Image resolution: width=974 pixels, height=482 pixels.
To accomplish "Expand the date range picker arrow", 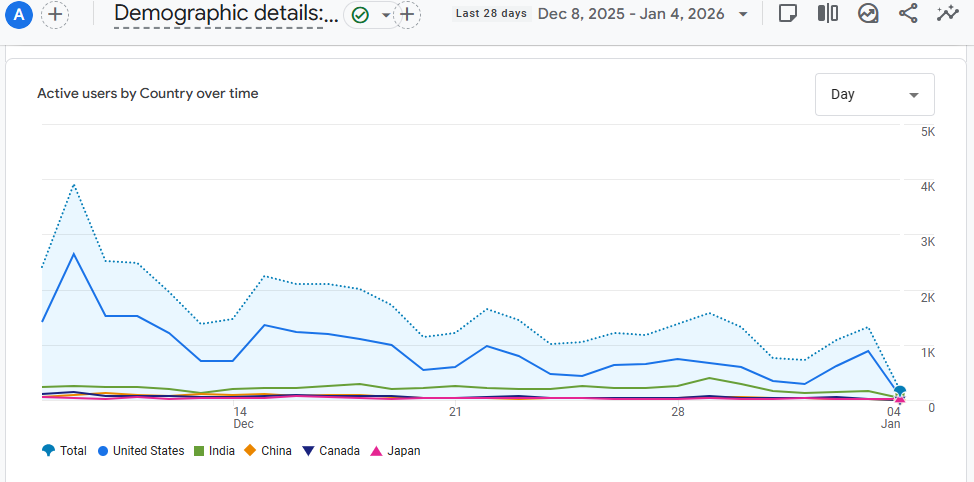I will [742, 14].
